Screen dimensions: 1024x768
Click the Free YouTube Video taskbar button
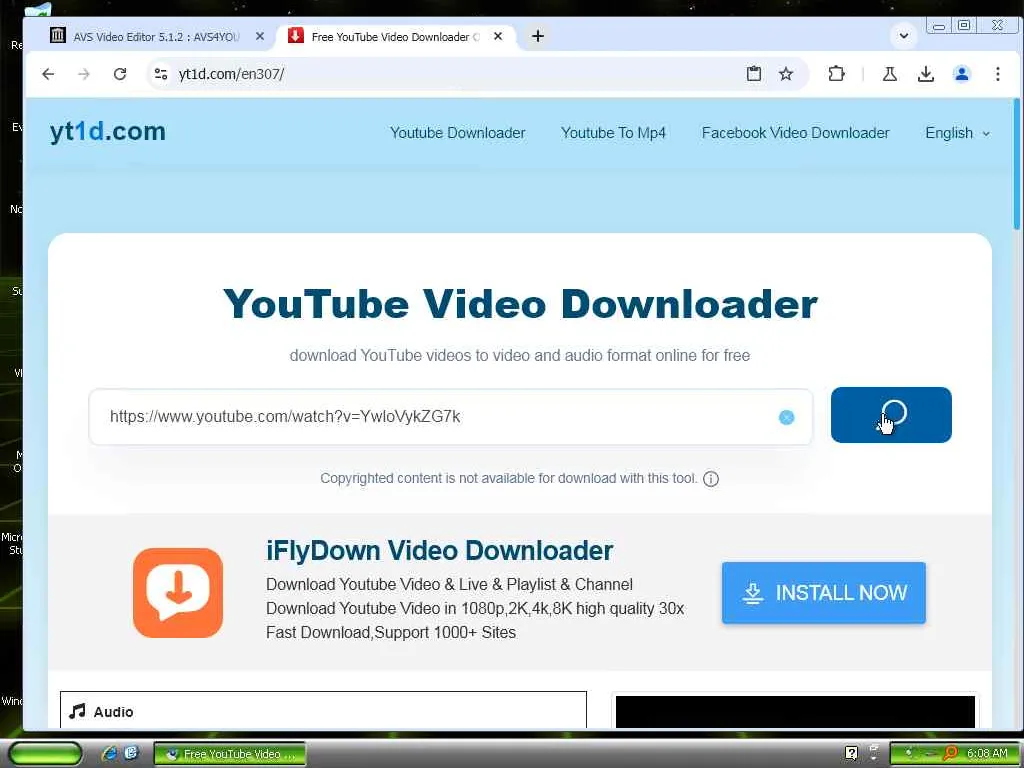click(230, 754)
